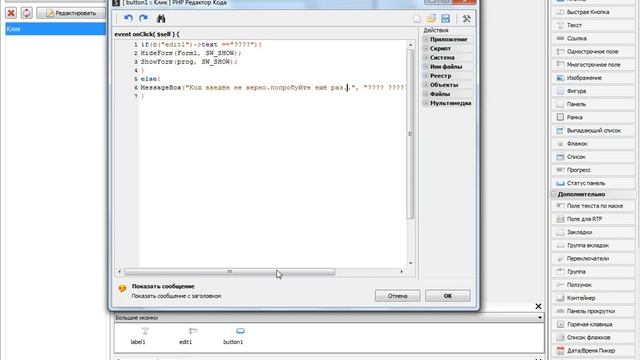Select Поле текста по маске component

(x=593, y=206)
